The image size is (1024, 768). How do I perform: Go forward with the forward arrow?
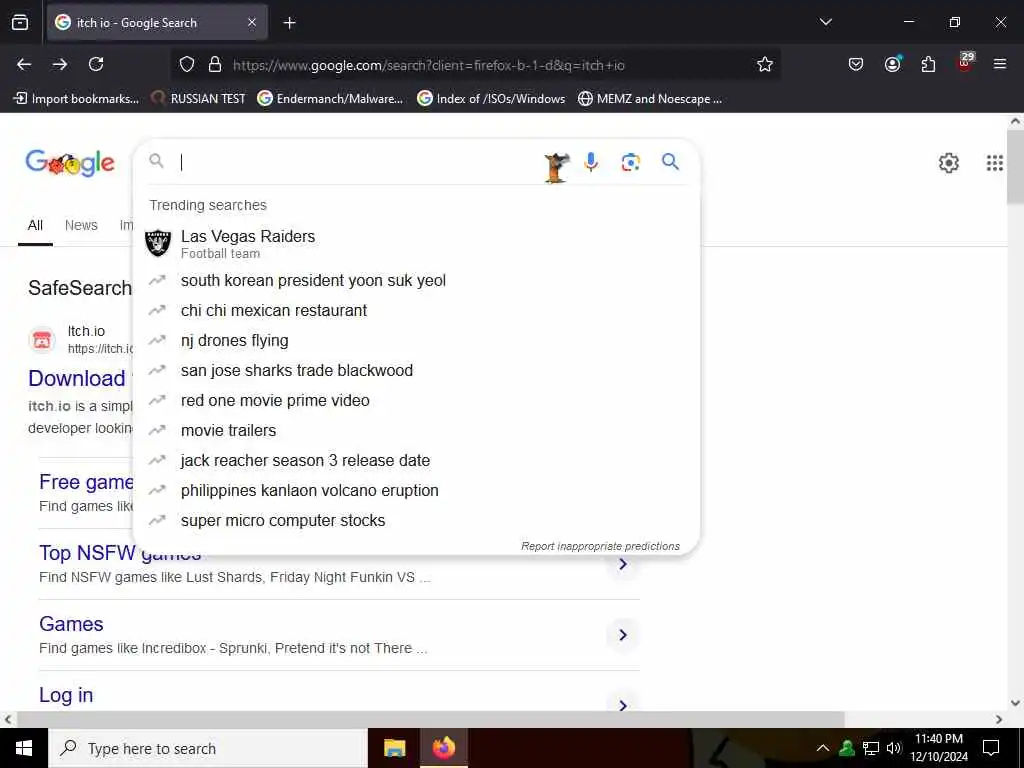[x=60, y=64]
